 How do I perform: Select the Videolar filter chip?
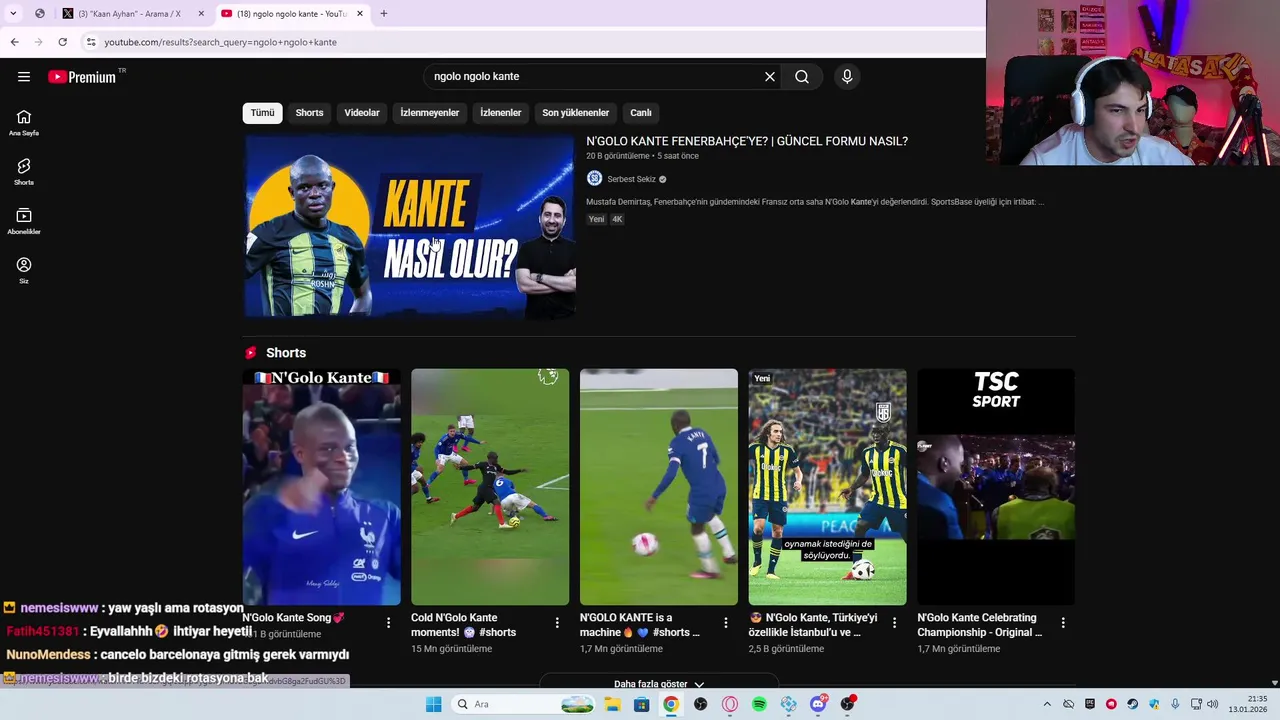(362, 113)
